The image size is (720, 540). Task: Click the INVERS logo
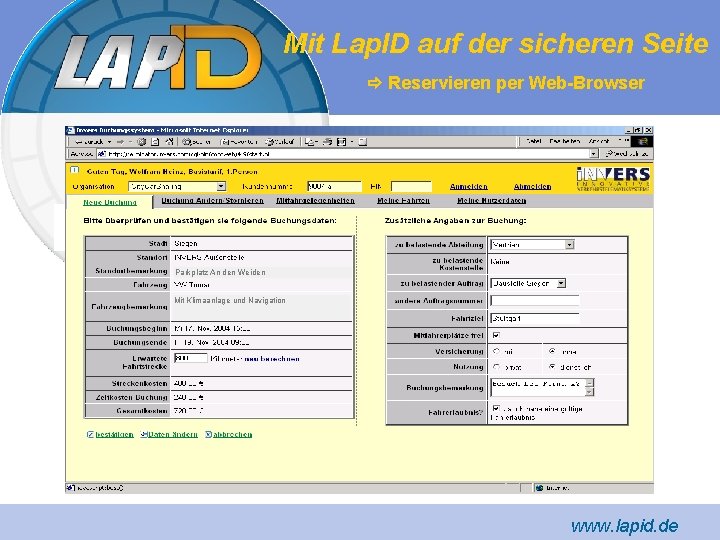(x=613, y=179)
